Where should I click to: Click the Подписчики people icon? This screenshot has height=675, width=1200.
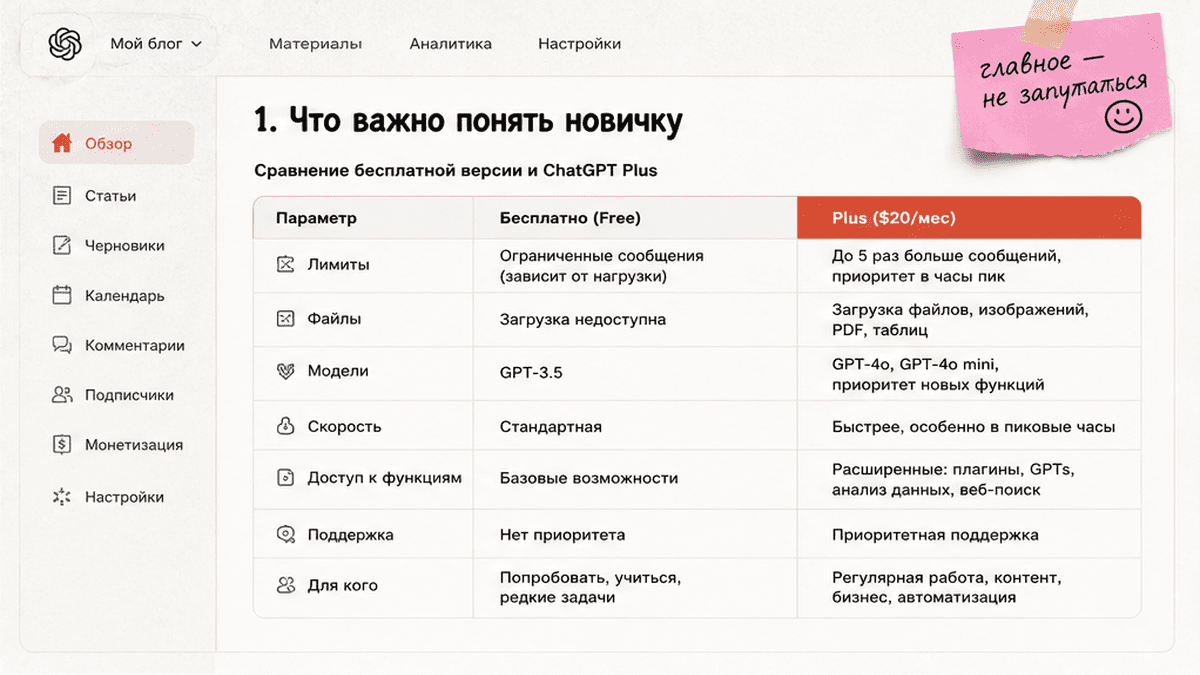[x=62, y=395]
